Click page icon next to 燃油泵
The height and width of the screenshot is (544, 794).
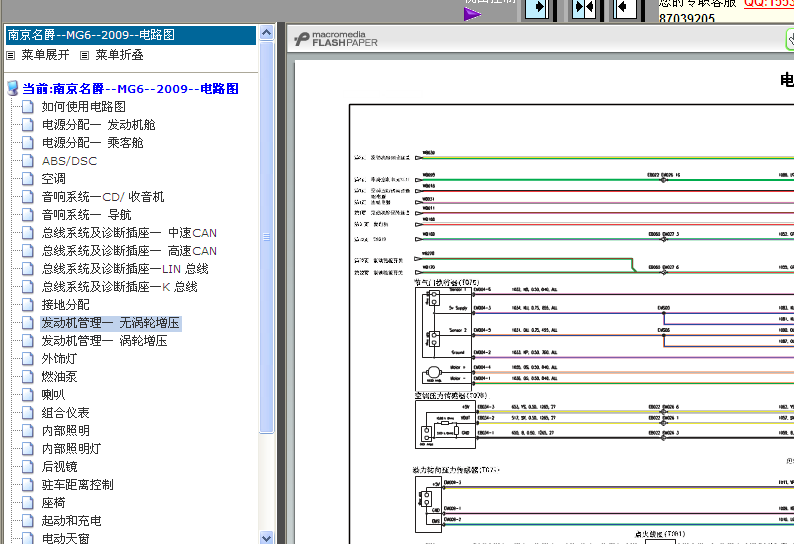coord(28,377)
